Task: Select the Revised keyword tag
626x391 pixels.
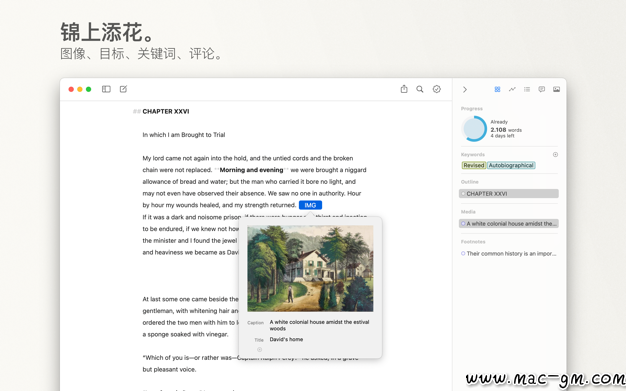Action: pyautogui.click(x=473, y=165)
